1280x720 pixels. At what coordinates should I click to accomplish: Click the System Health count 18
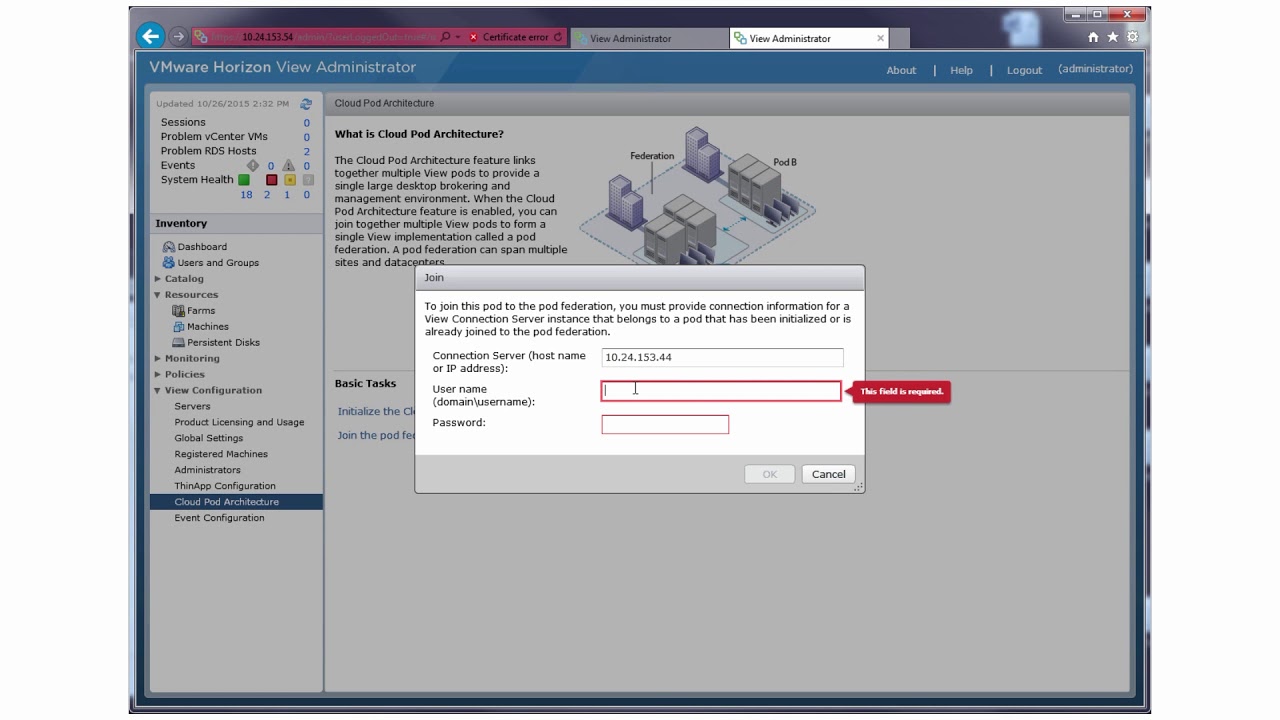pos(246,195)
